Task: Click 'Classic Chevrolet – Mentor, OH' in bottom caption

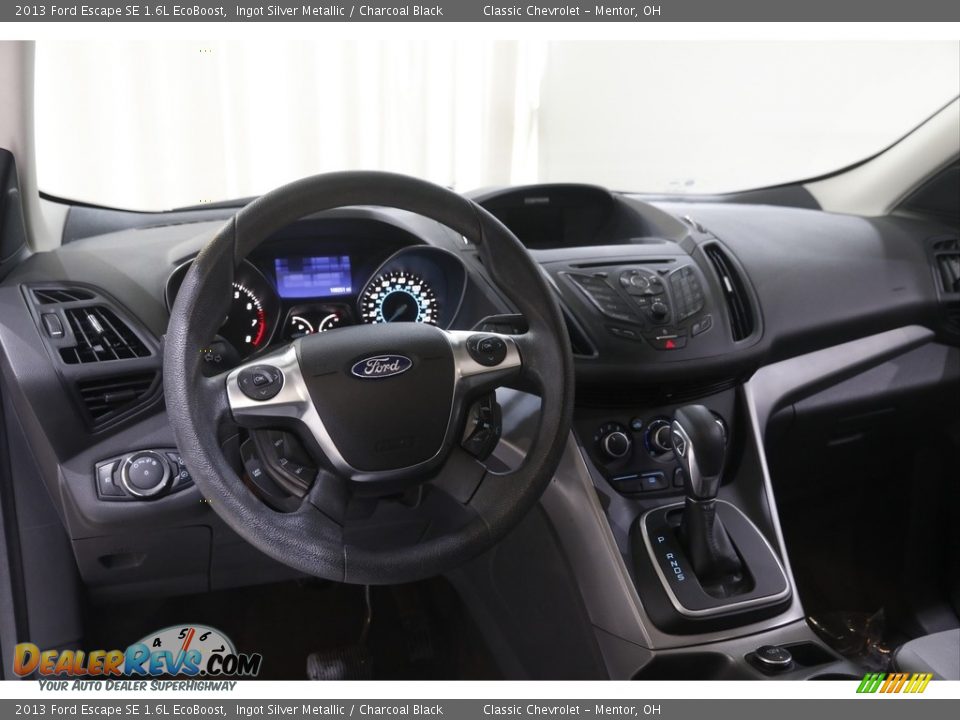Action: [x=572, y=710]
